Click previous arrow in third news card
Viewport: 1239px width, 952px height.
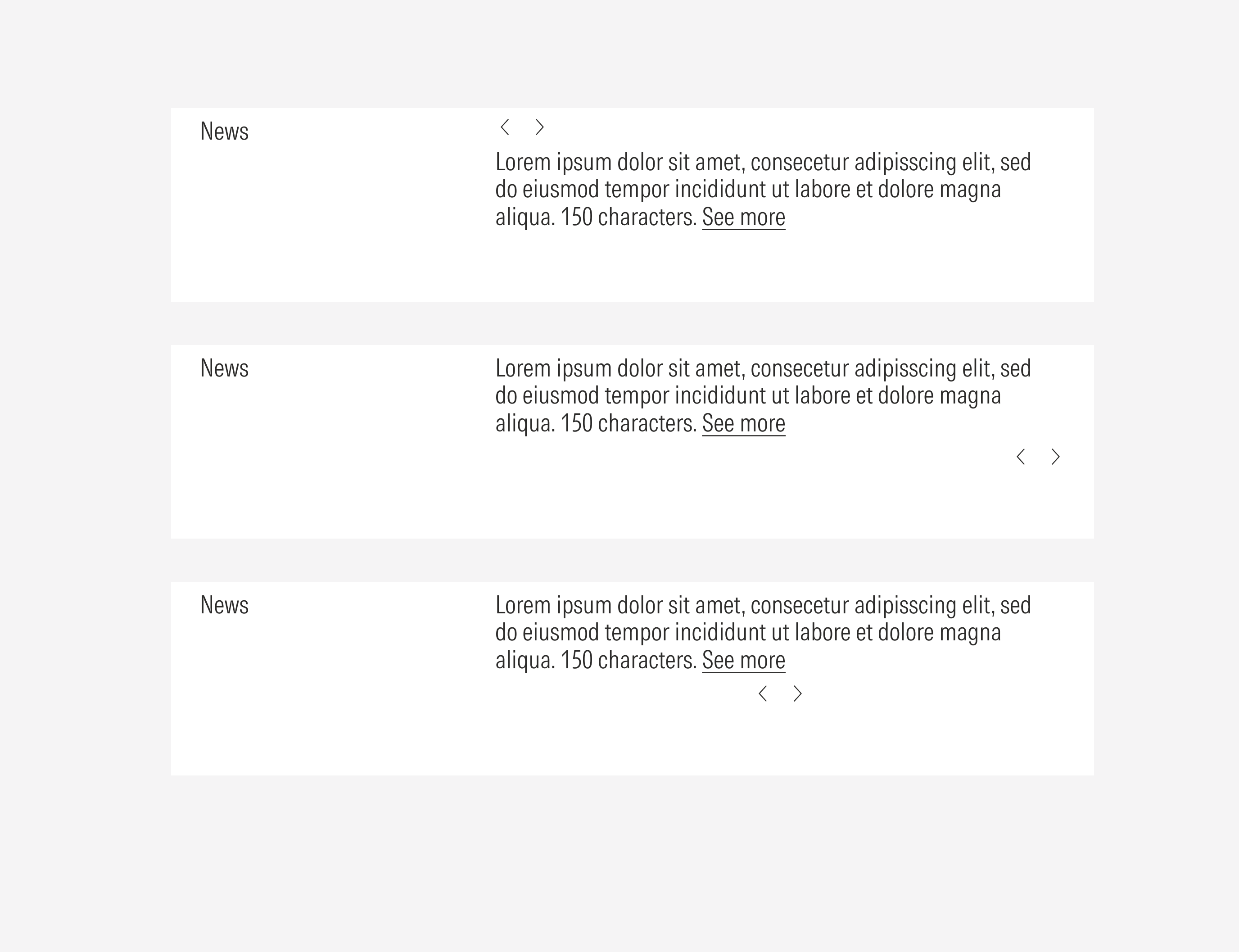click(x=763, y=694)
